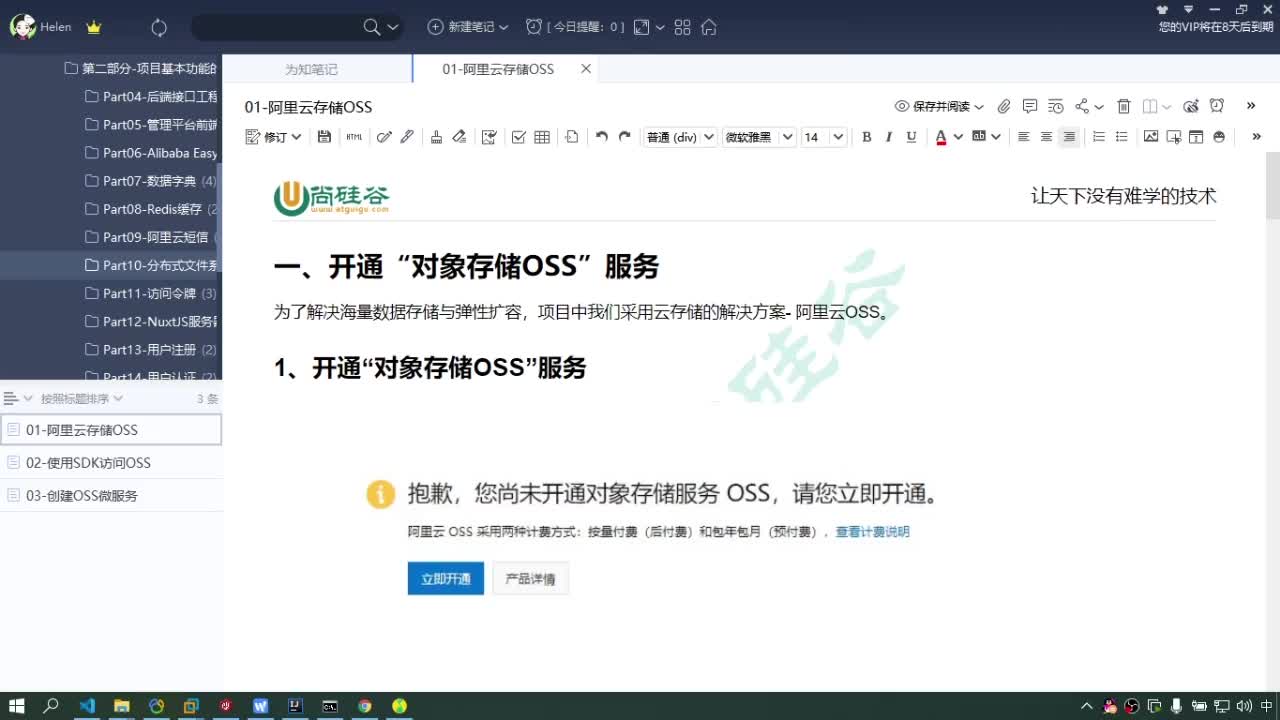Click the 立即开通 button

[x=446, y=578]
